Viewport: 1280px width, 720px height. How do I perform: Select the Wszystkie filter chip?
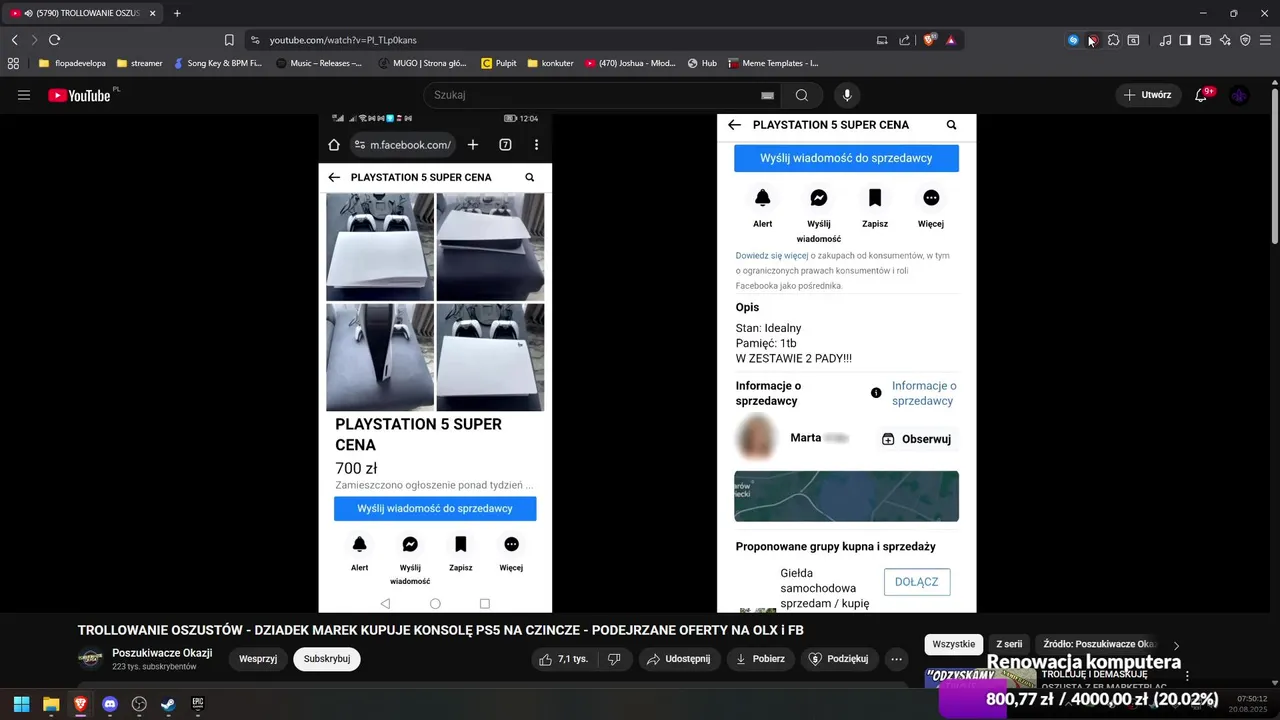953,644
